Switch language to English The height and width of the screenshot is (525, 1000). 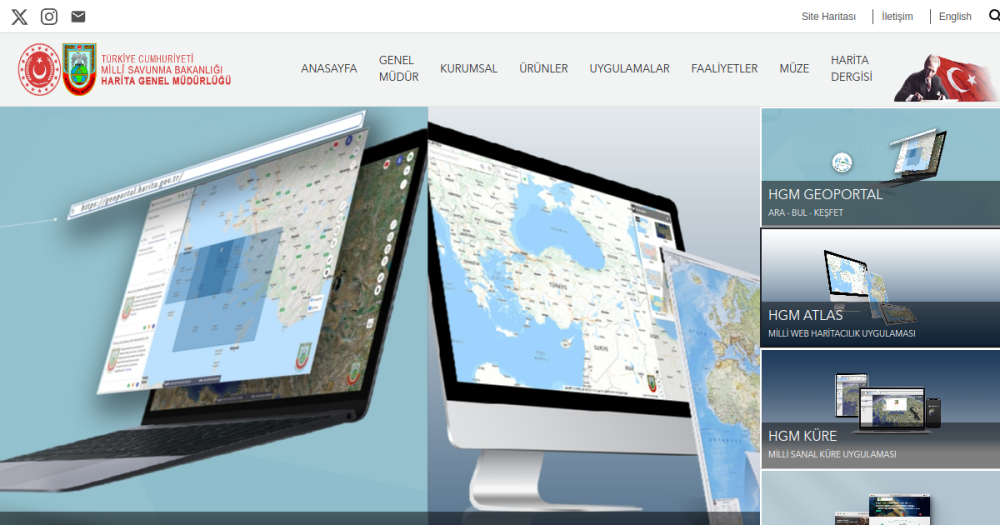click(955, 17)
